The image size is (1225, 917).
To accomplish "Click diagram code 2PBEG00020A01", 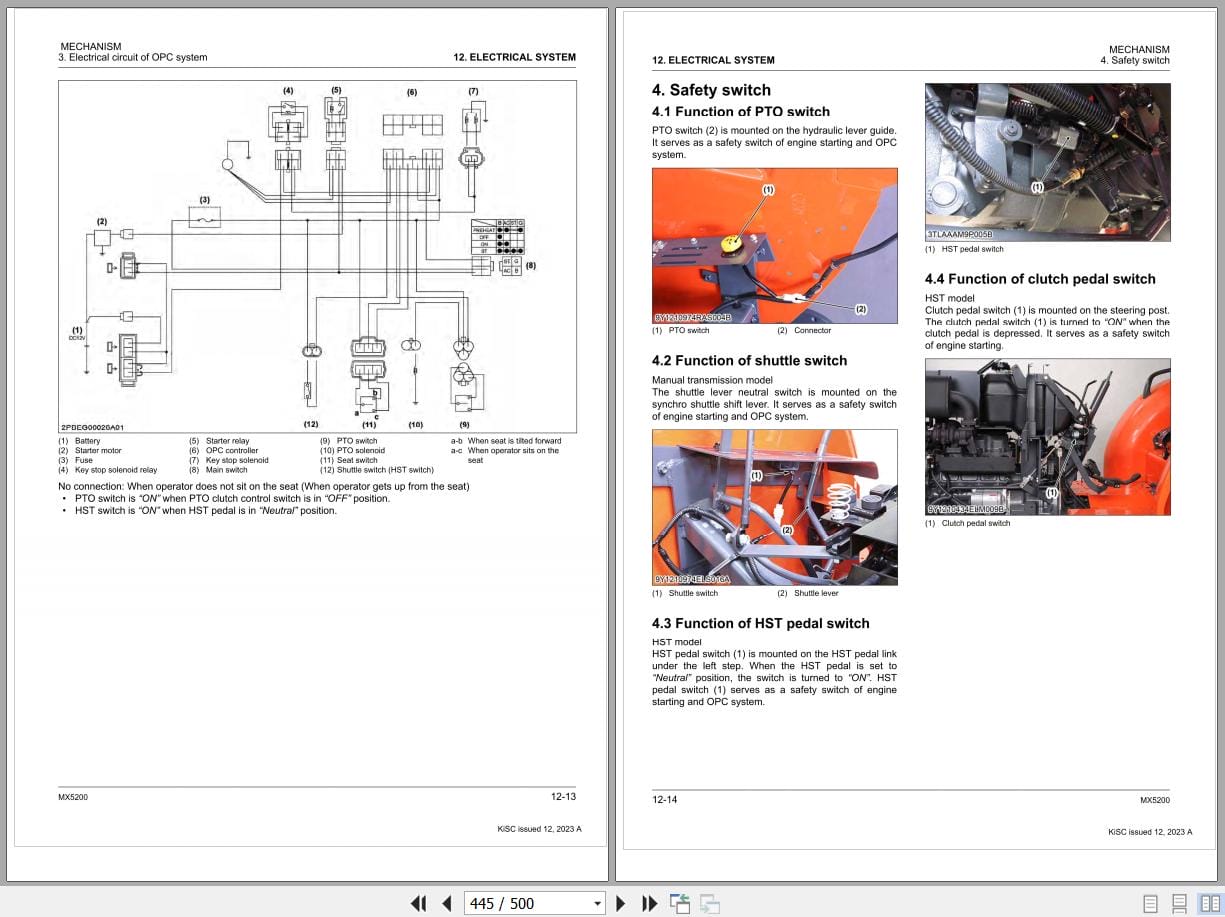I will 92,427.
